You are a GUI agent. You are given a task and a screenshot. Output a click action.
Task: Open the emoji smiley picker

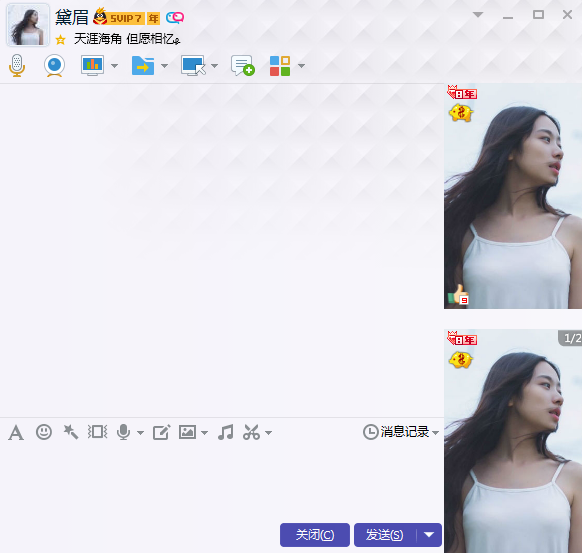44,432
